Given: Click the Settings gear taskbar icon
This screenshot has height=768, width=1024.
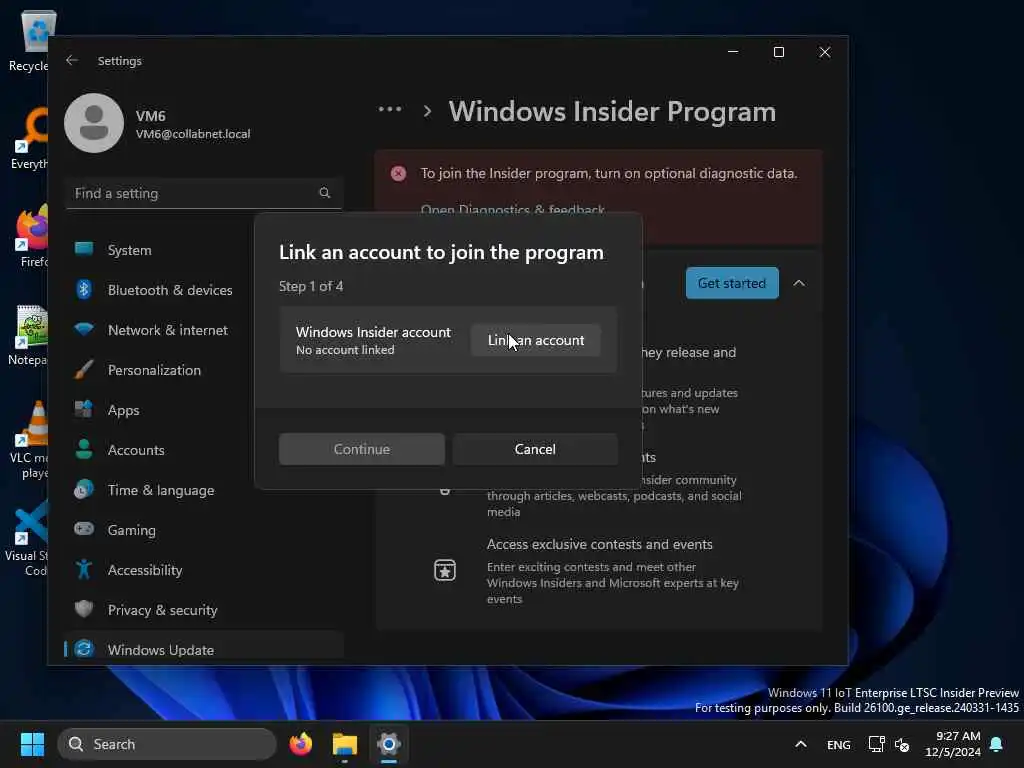Looking at the screenshot, I should (389, 744).
